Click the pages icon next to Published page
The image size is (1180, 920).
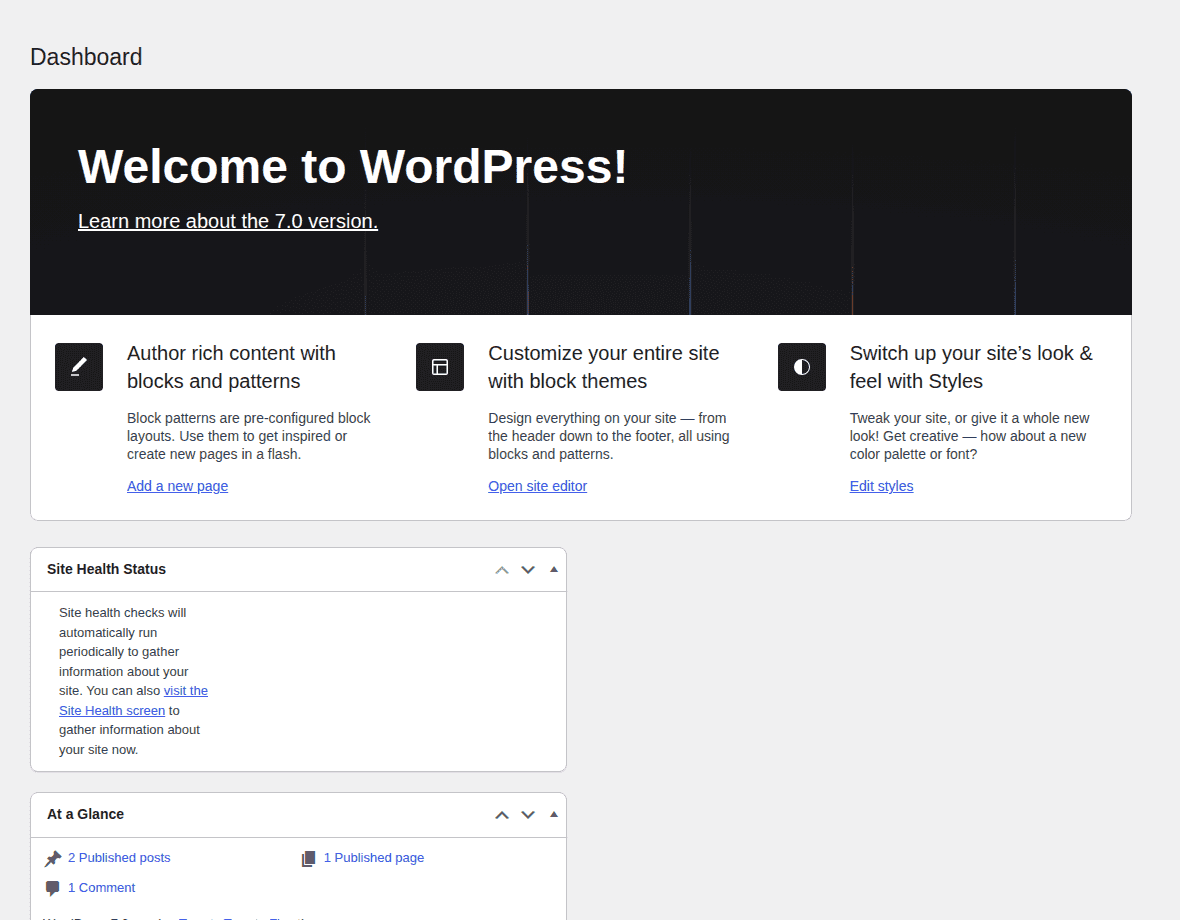click(309, 858)
